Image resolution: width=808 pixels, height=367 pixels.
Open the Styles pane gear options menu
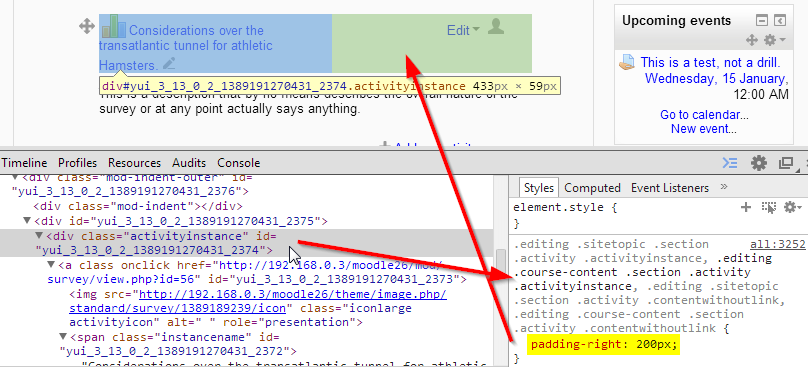[793, 207]
